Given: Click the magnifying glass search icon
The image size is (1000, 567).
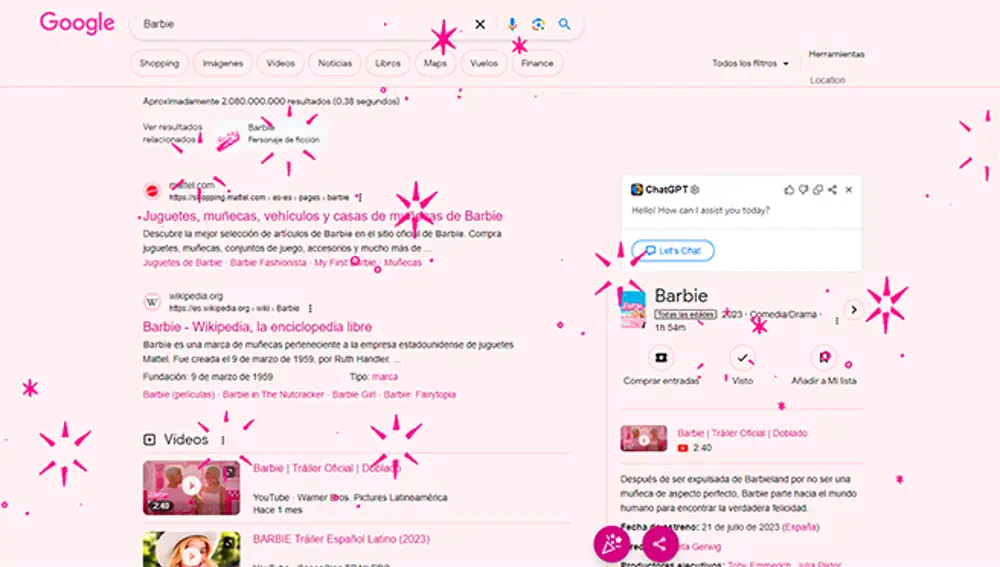Looking at the screenshot, I should tap(564, 24).
